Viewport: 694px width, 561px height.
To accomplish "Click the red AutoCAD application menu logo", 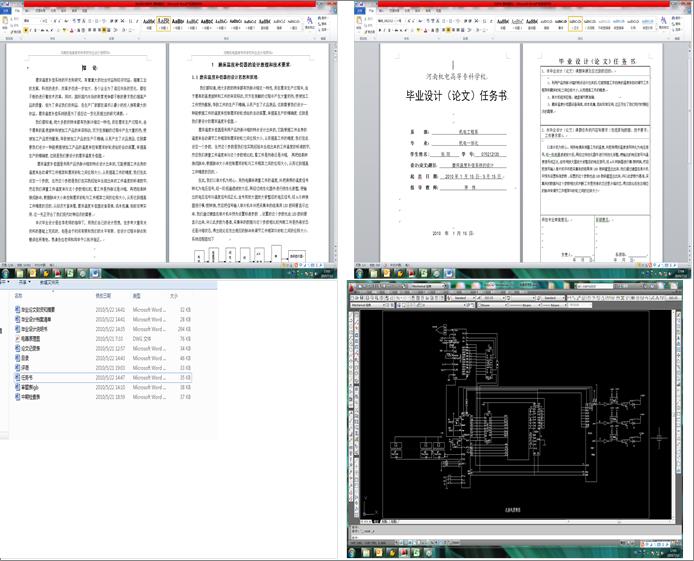I will point(352,289).
